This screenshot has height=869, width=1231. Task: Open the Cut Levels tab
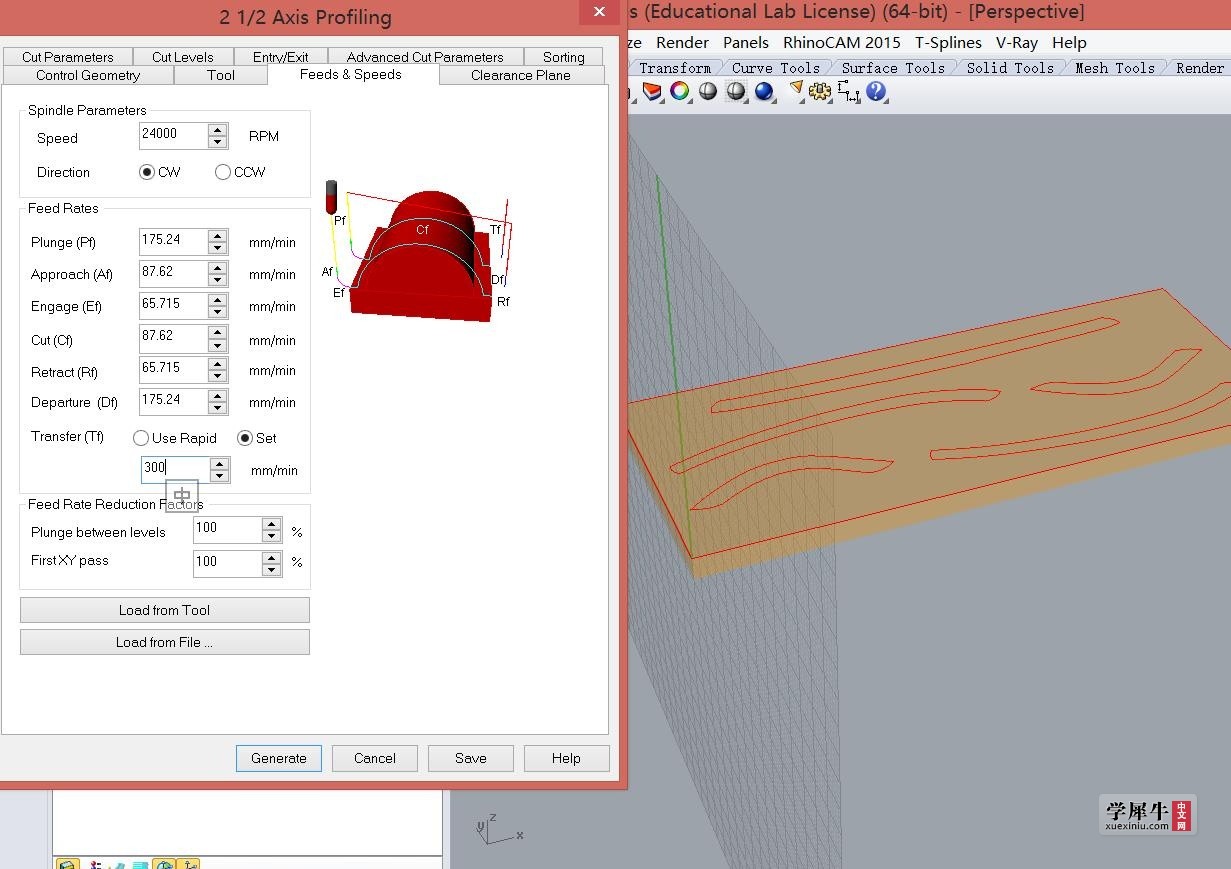click(x=183, y=57)
